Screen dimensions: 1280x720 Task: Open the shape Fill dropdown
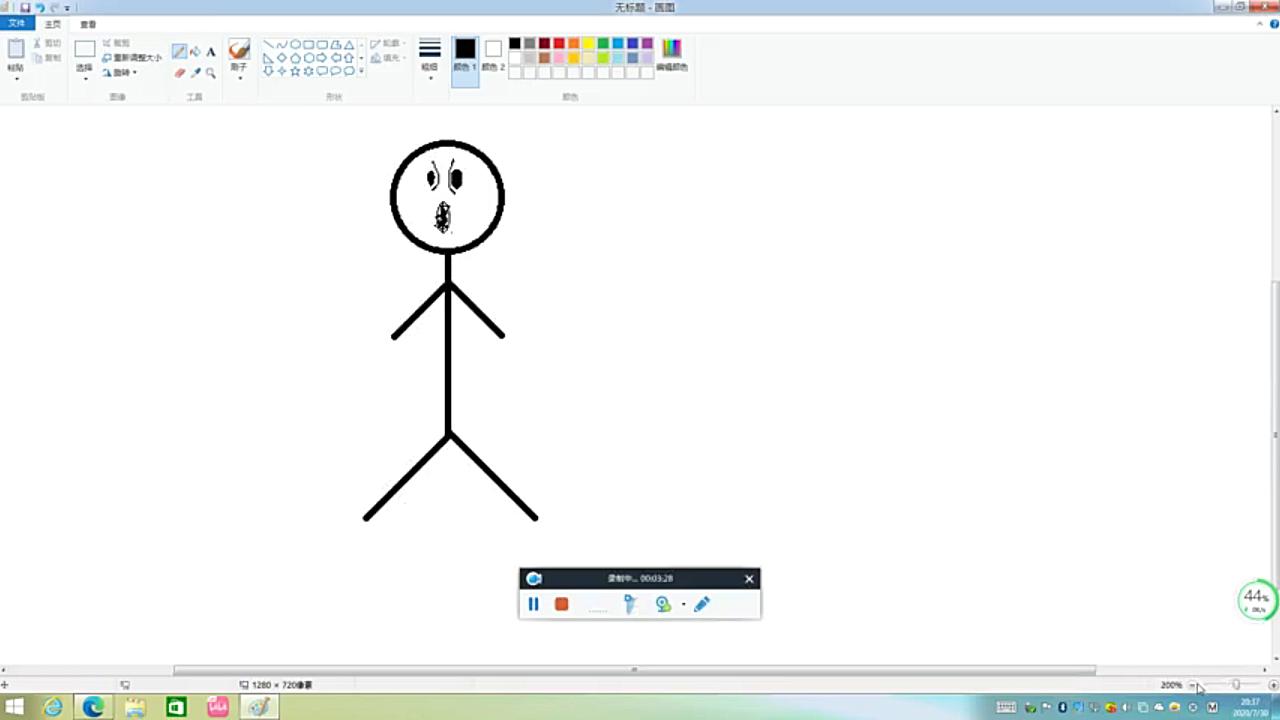(x=388, y=58)
